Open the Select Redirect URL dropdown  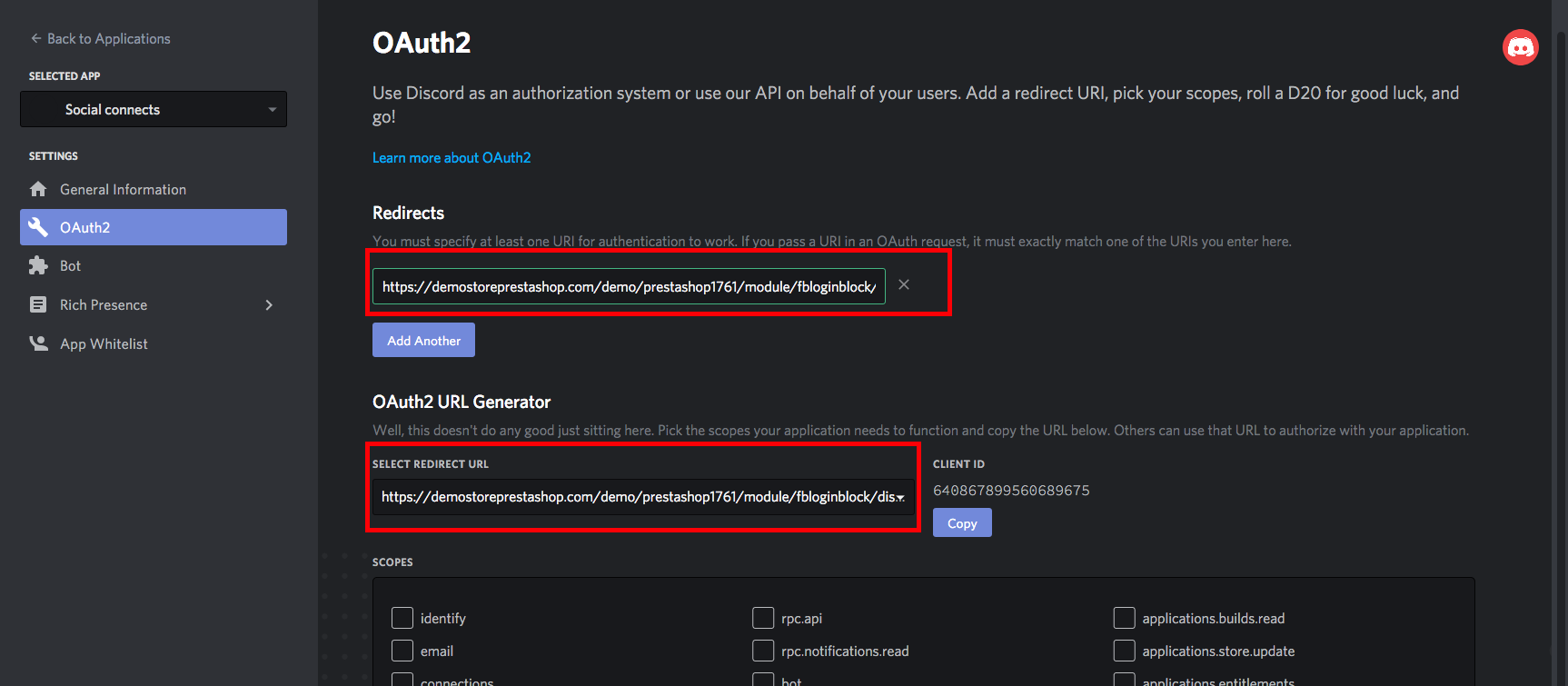(x=643, y=497)
